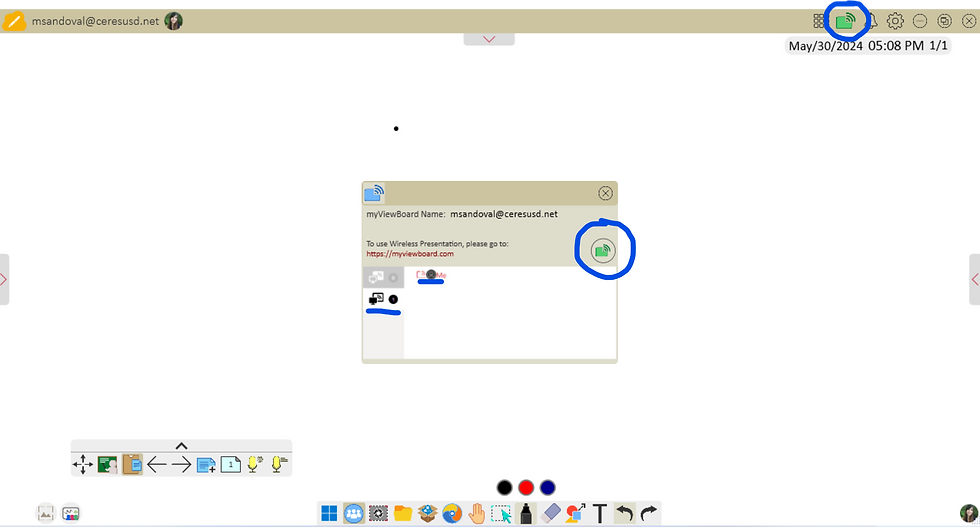Viewport: 980px width, 527px height.
Task: Click the May/30/2024 05:08 PM 1/1 timestamp label
Action: [x=868, y=46]
